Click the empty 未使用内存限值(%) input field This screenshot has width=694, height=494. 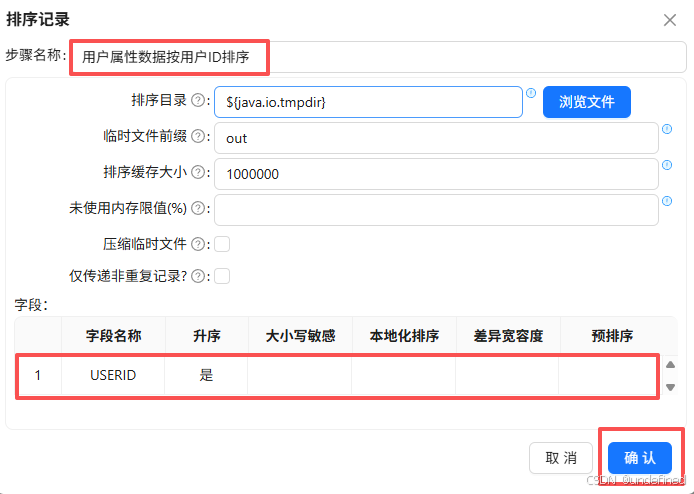coord(436,210)
